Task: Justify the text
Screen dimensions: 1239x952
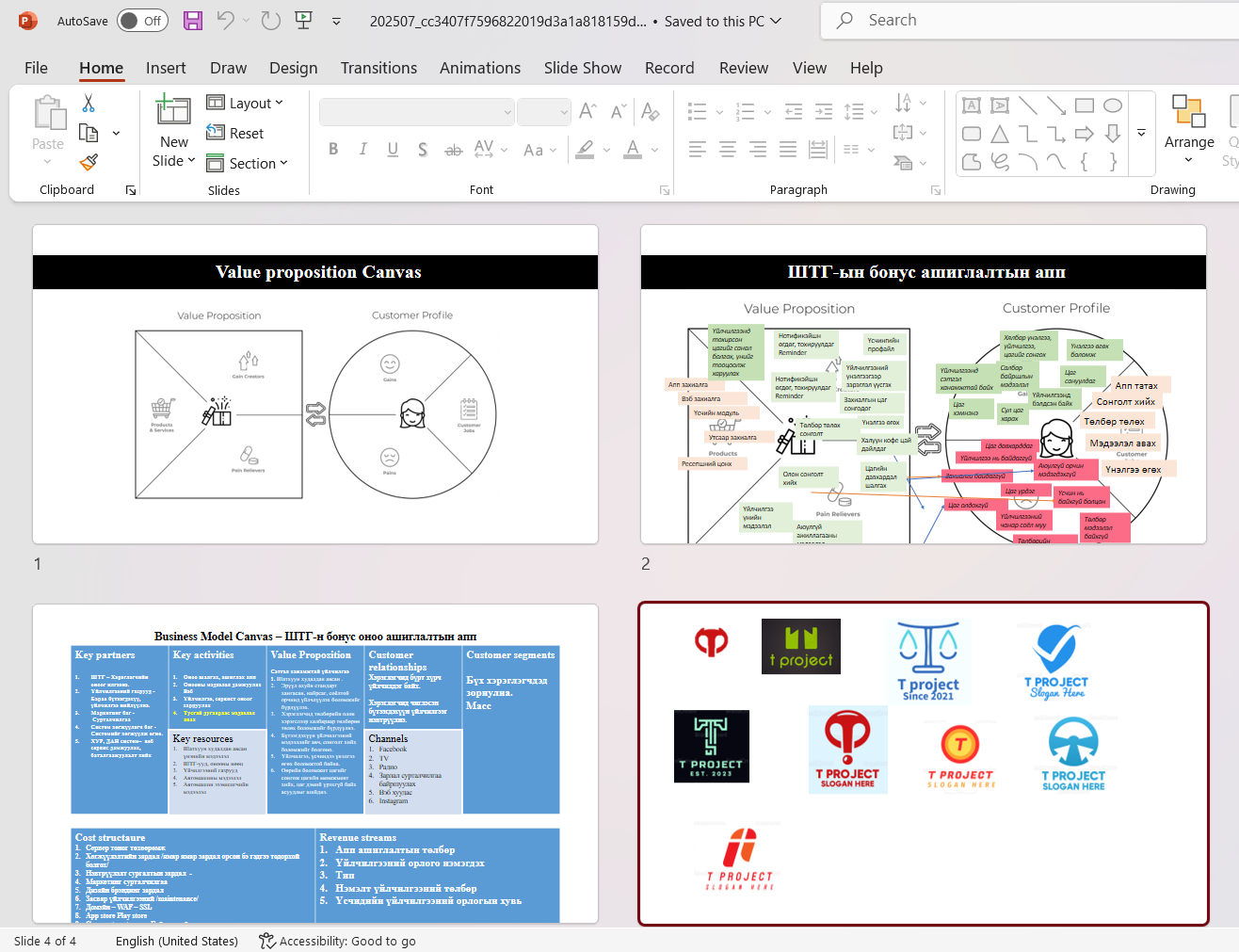Action: tap(788, 149)
